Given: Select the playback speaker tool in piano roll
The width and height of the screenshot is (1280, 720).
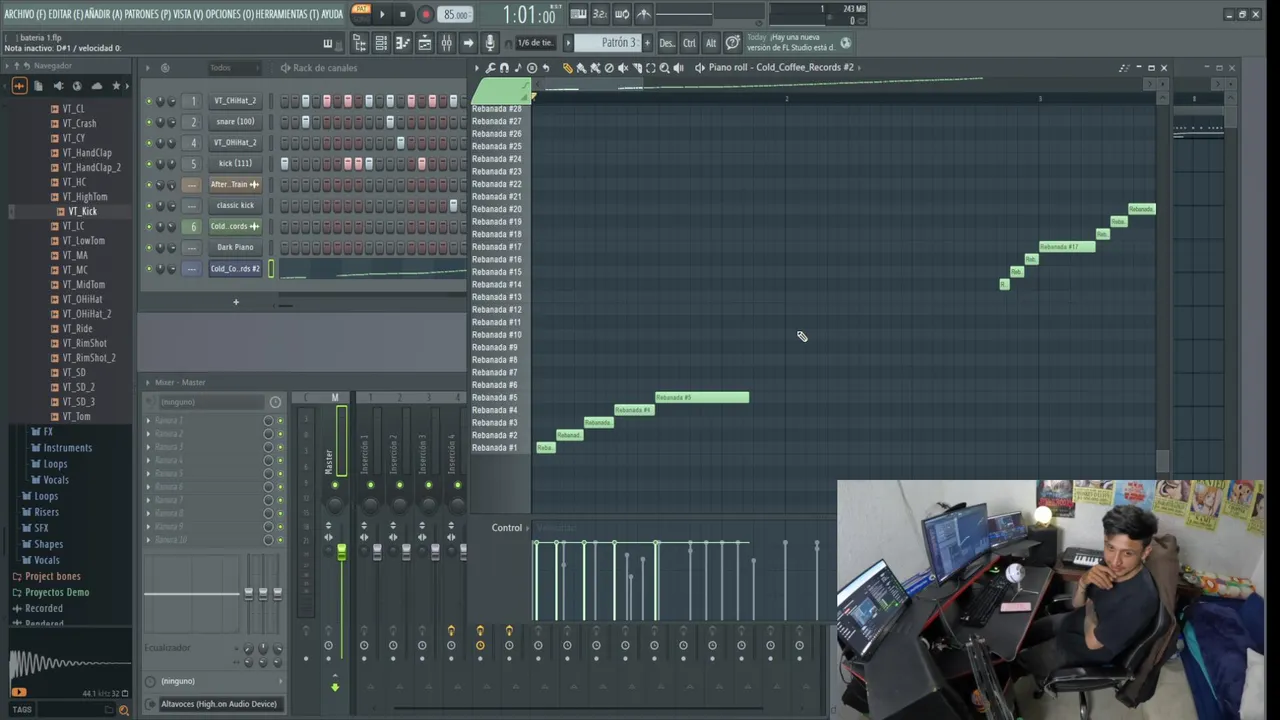Looking at the screenshot, I should click(678, 68).
